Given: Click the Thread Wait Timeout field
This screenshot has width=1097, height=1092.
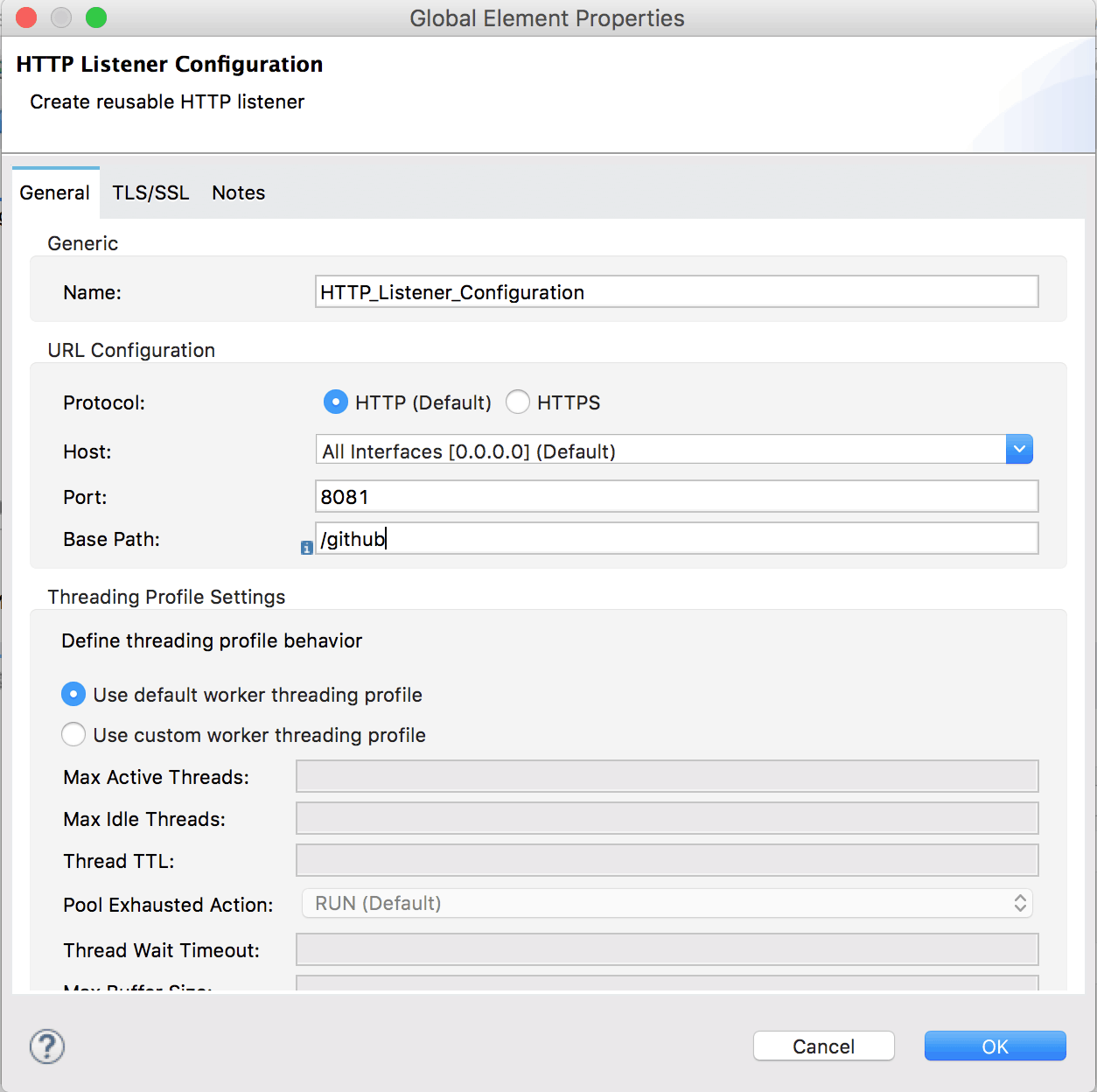Looking at the screenshot, I should (x=667, y=949).
